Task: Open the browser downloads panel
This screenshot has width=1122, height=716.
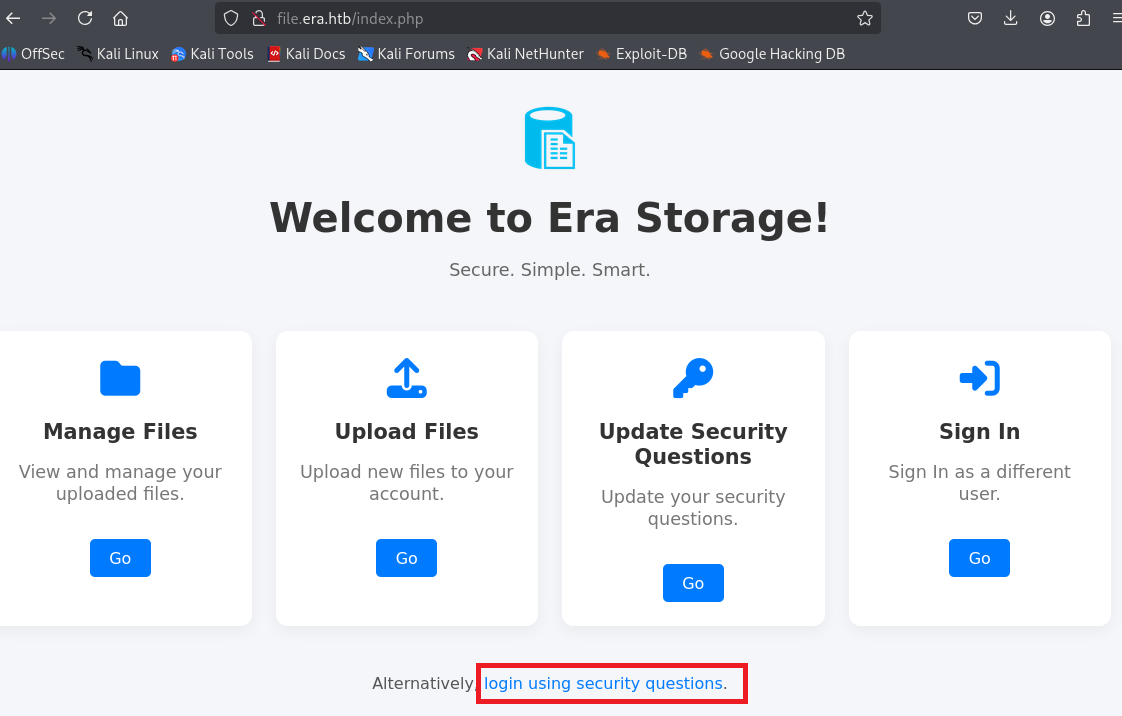Action: tap(1011, 18)
